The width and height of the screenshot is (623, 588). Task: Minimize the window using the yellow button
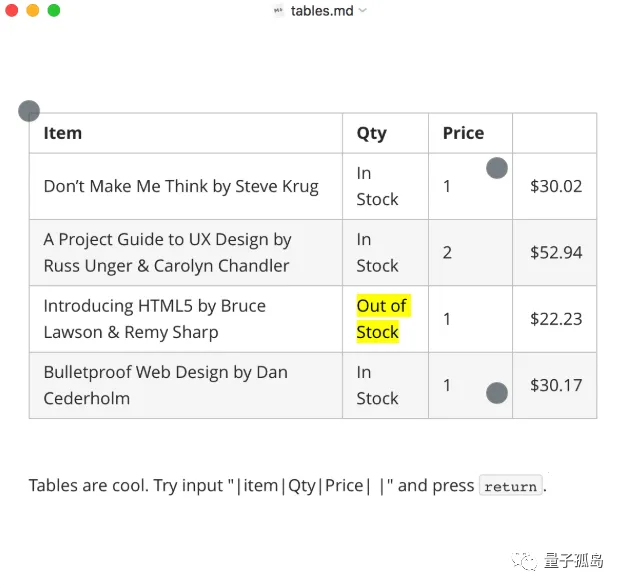[32, 10]
